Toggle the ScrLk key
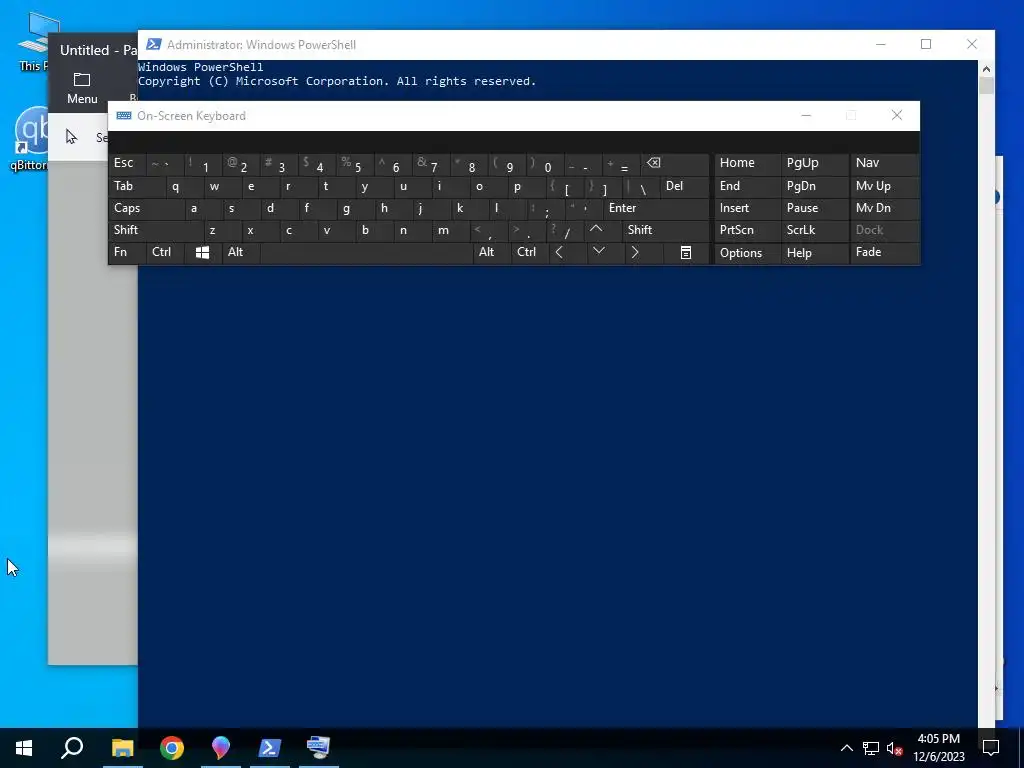Viewport: 1024px width, 768px height. tap(814, 230)
